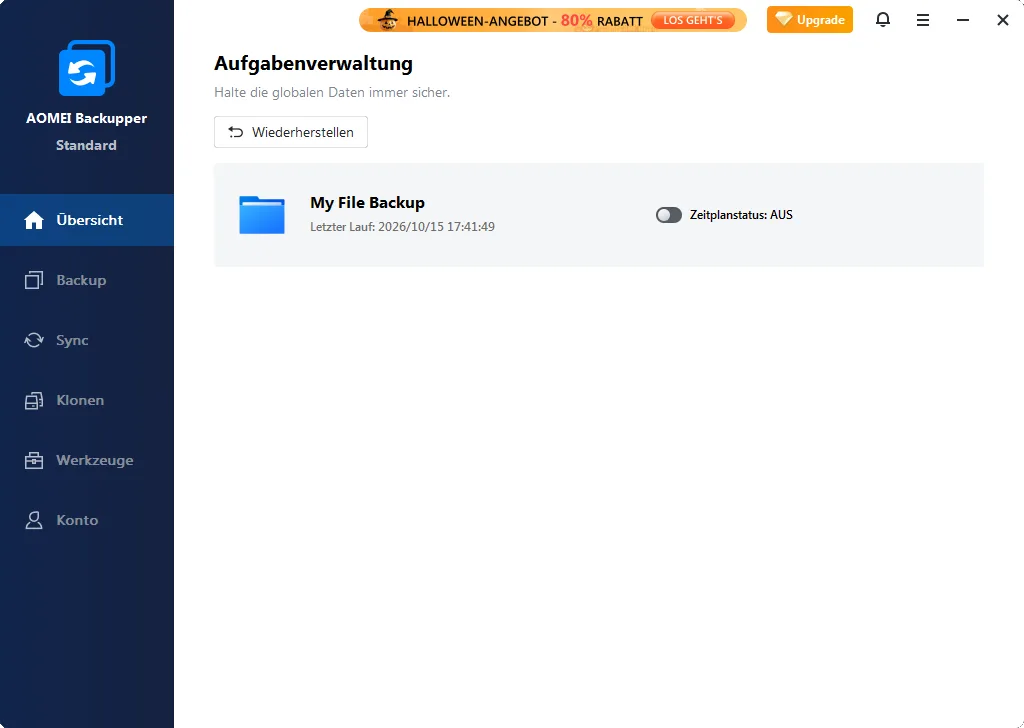Minimize the Backupper window
1024x728 pixels.
[x=963, y=20]
